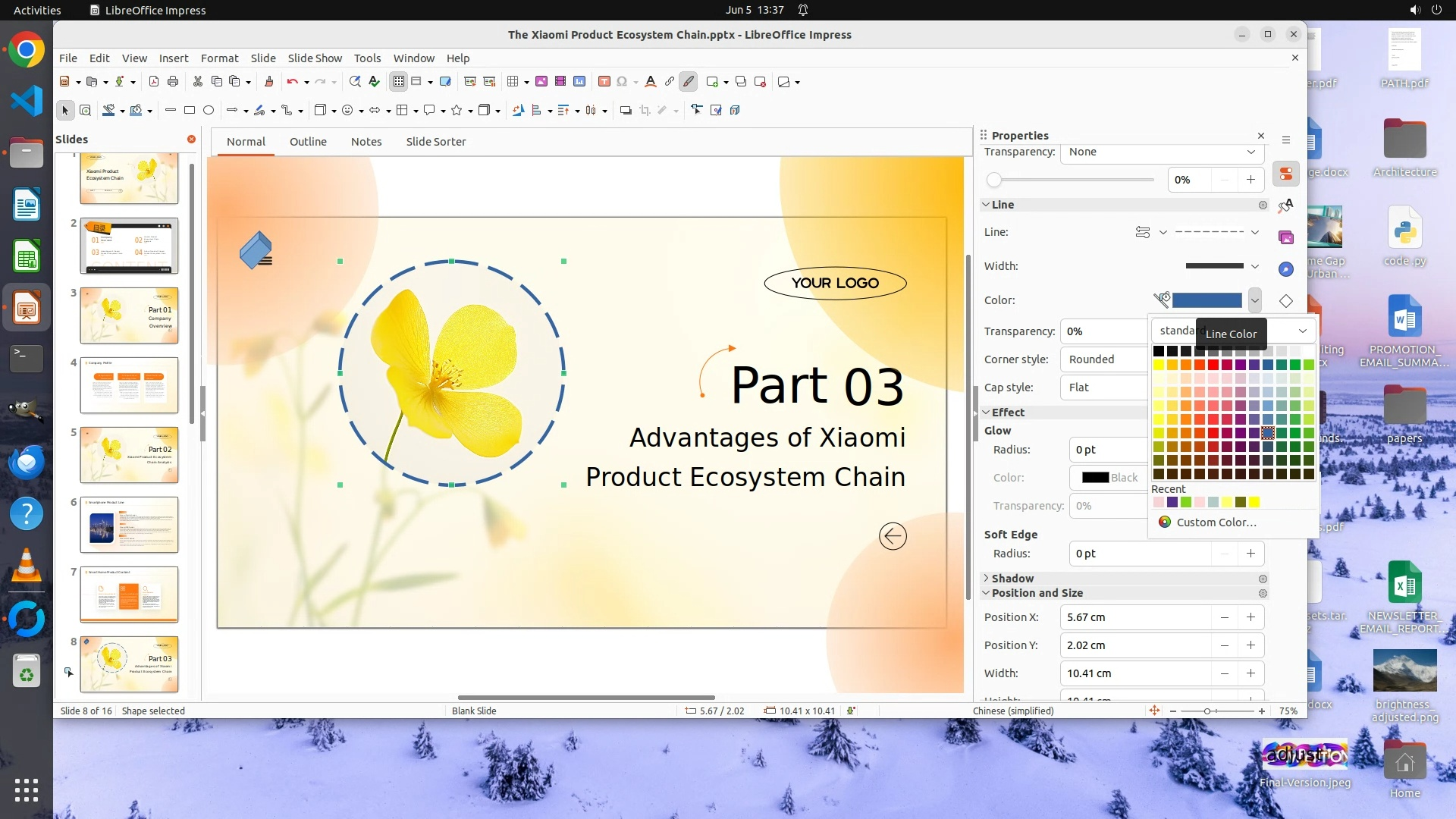
Task: Open the Gallery sidebar deck icon
Action: [x=1286, y=237]
